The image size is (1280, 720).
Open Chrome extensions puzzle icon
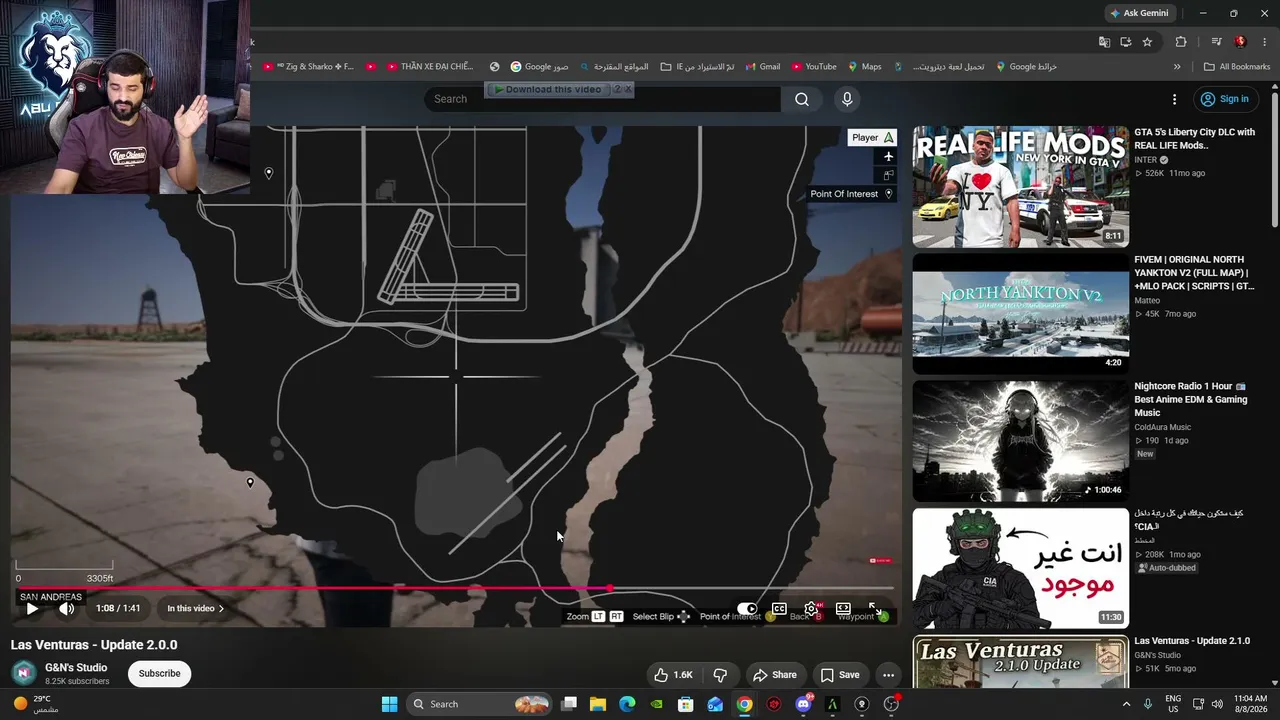(x=1181, y=42)
